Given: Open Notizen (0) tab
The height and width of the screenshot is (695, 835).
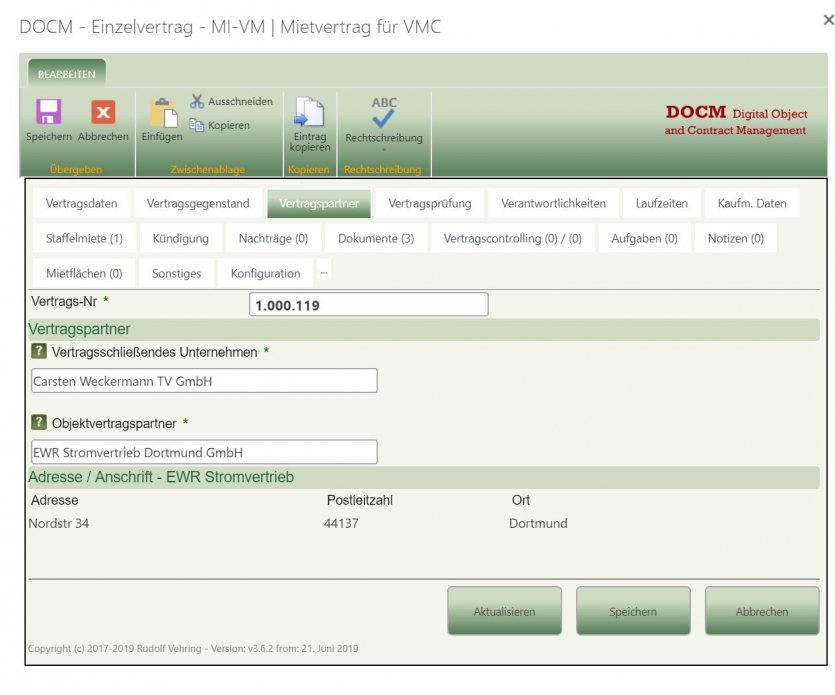Looking at the screenshot, I should (735, 238).
